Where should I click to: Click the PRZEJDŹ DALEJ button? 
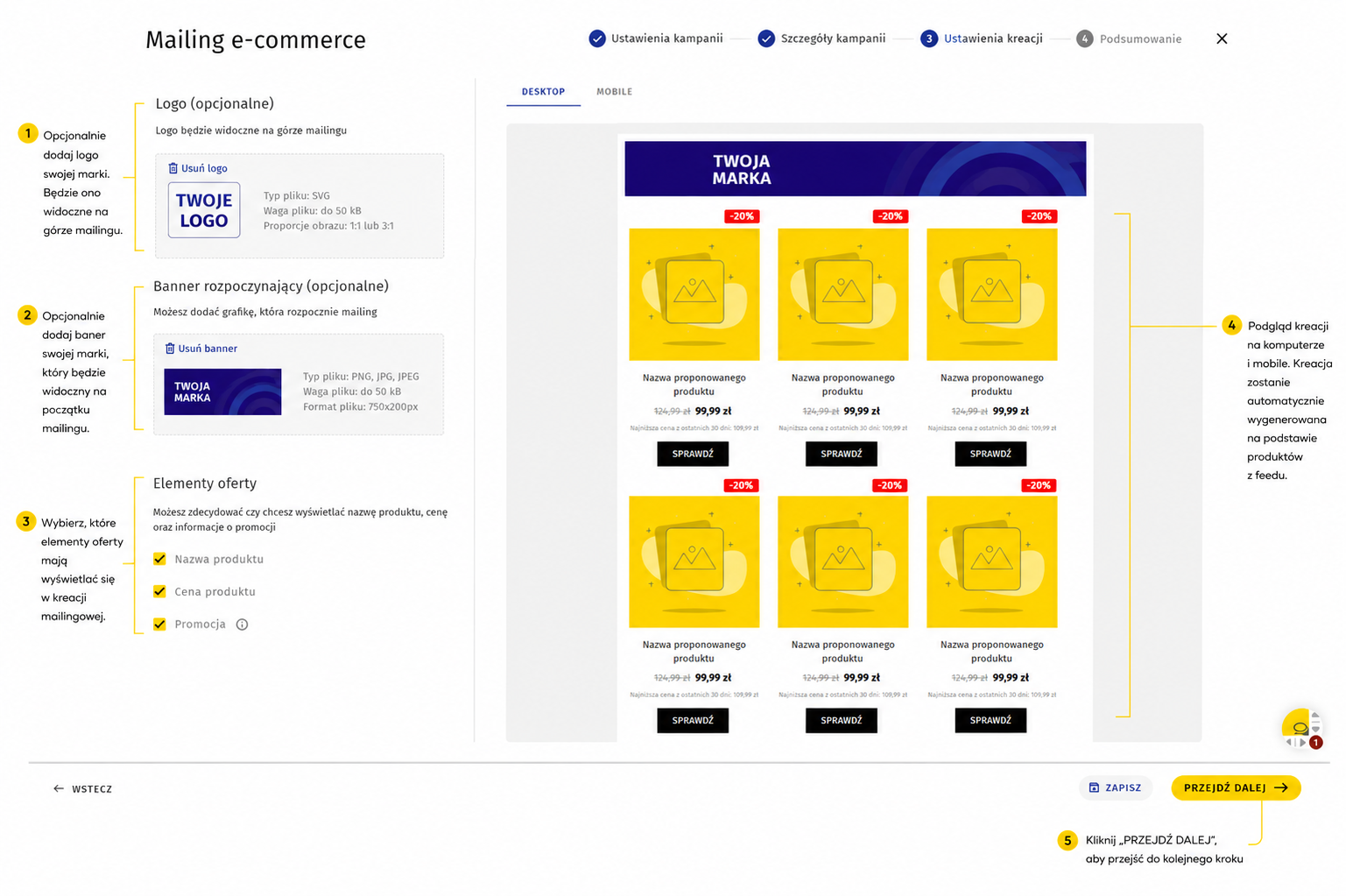(x=1236, y=787)
